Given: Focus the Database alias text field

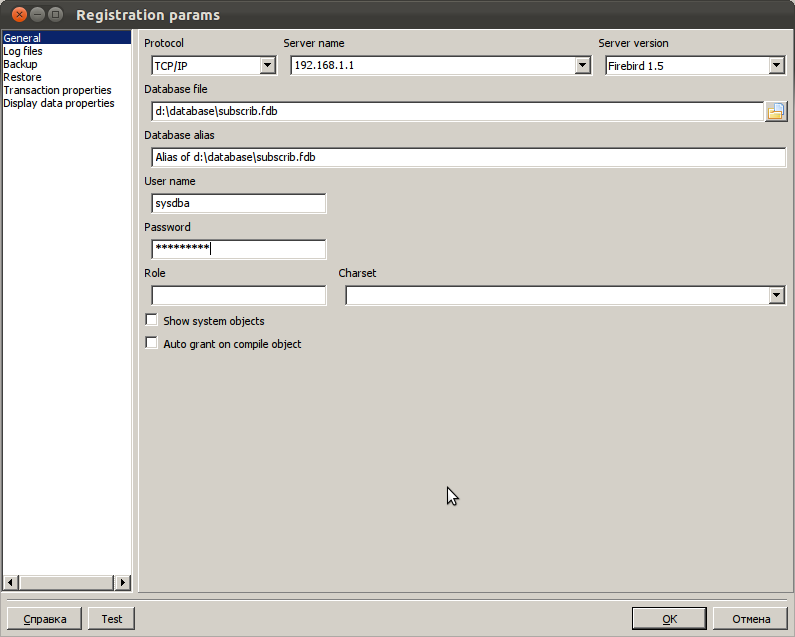Looking at the screenshot, I should [x=468, y=157].
